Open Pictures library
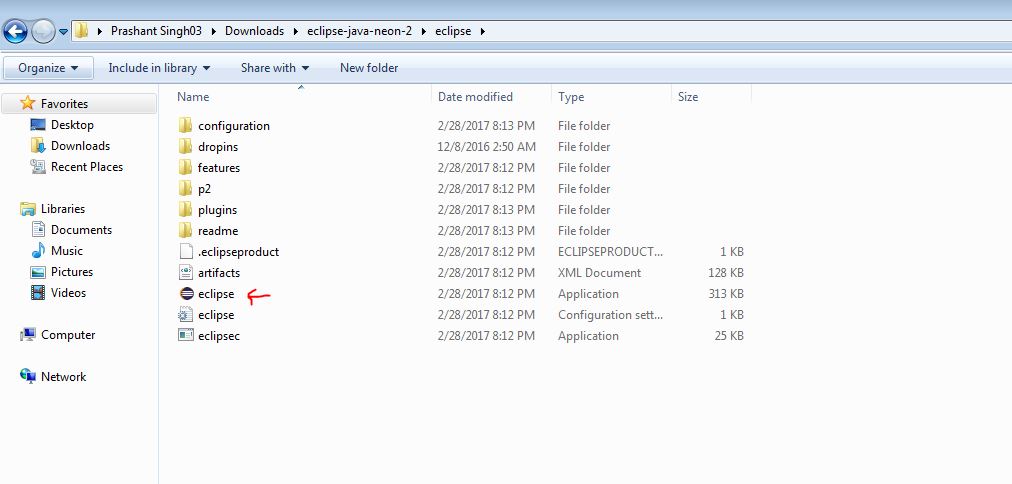Screen dimensions: 1012x484 tap(72, 272)
